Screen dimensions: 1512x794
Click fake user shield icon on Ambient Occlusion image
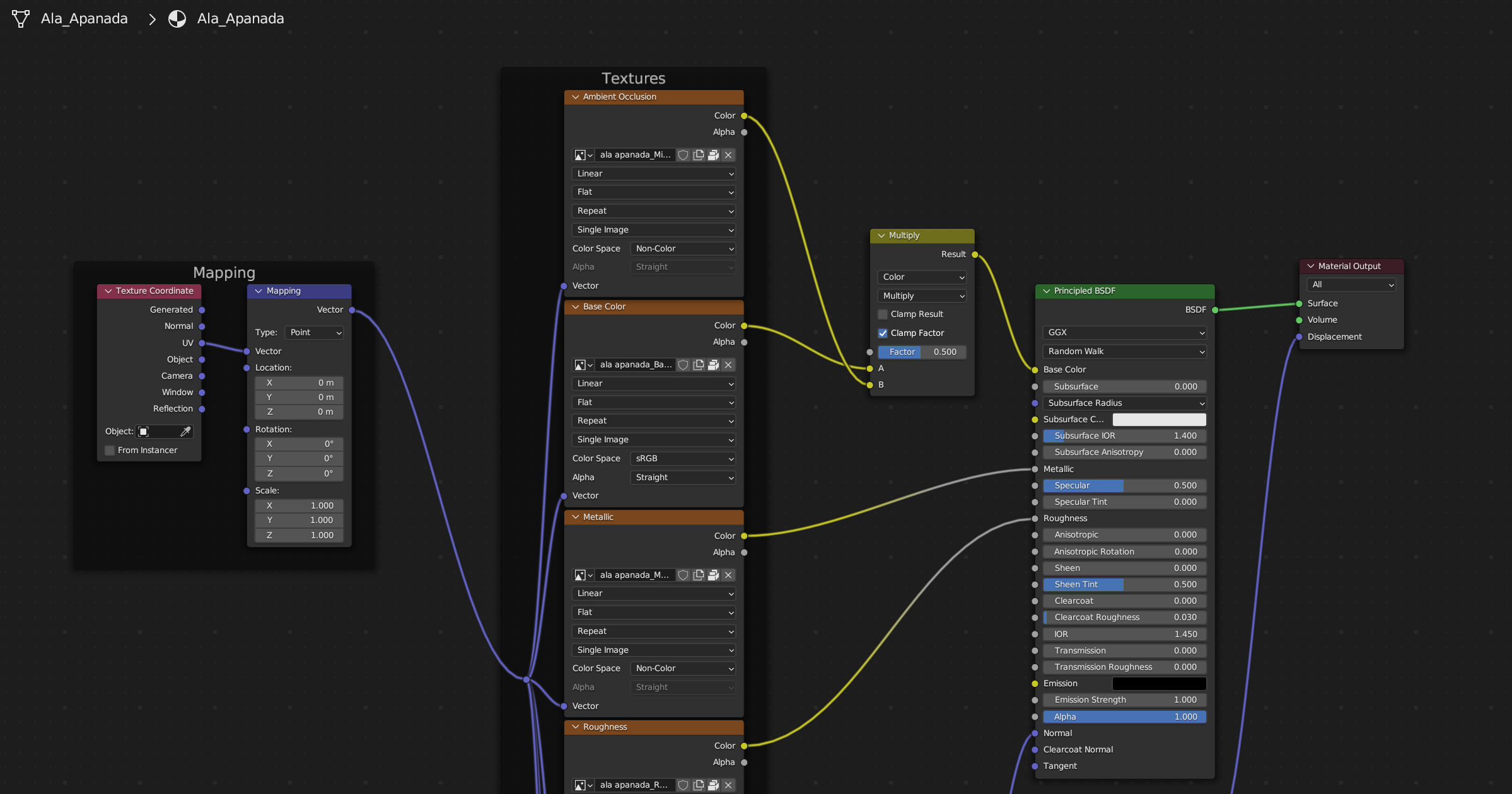(683, 155)
